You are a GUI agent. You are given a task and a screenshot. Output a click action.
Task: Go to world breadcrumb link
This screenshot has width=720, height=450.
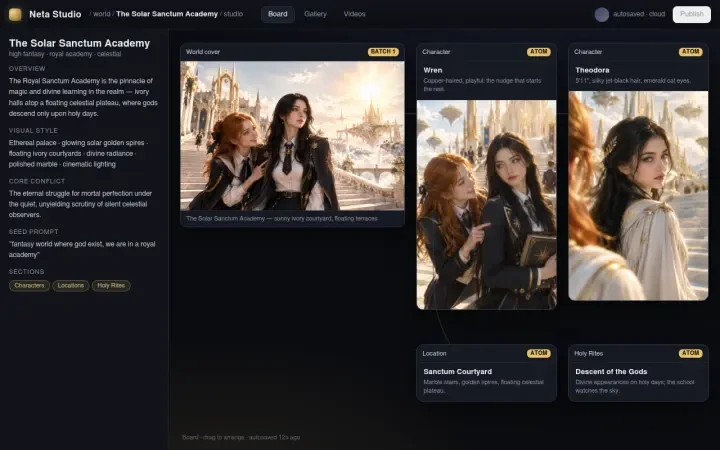point(101,14)
